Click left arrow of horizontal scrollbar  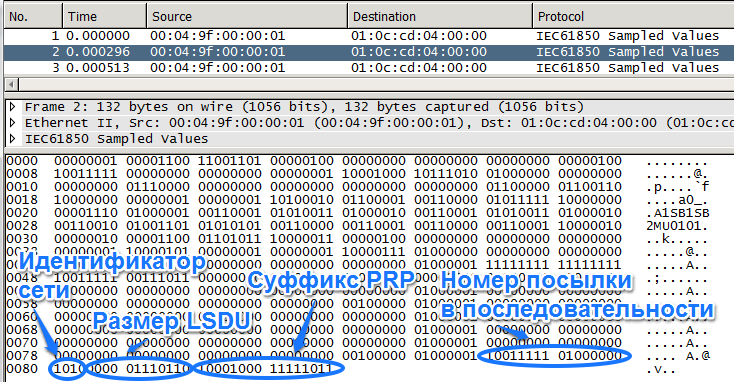pos(12,85)
